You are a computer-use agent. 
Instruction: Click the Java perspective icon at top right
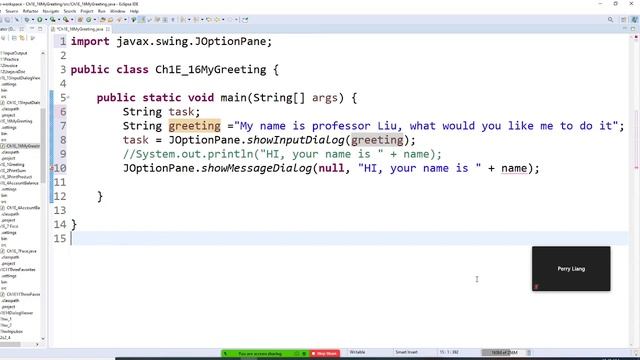point(635,20)
